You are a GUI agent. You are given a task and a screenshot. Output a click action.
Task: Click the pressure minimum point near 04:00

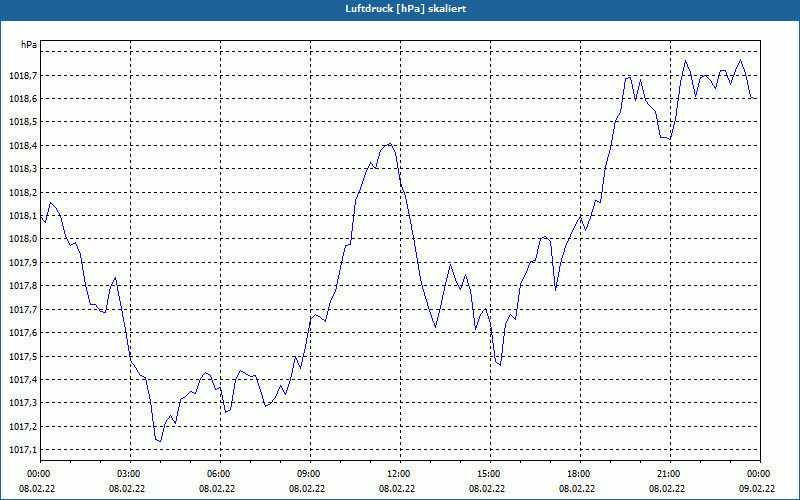tap(160, 441)
